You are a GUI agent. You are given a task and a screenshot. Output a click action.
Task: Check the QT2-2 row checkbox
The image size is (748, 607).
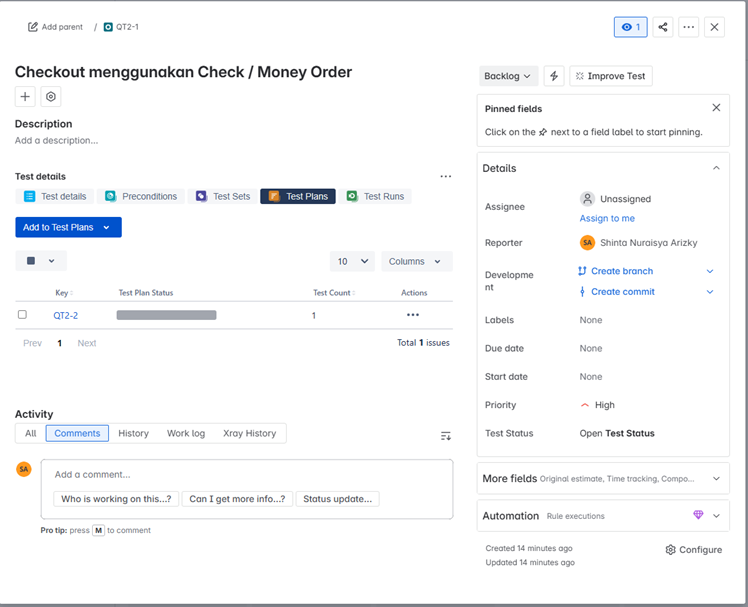pos(23,315)
